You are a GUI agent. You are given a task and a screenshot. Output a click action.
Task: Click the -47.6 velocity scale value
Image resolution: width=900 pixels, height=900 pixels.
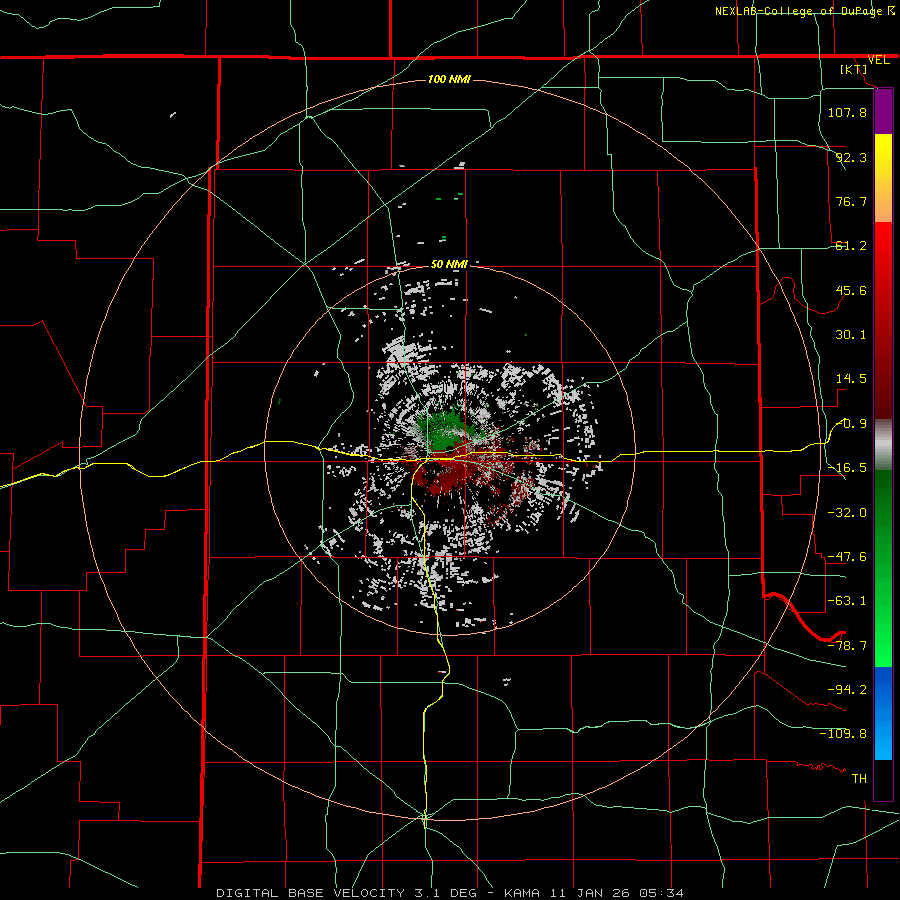(x=847, y=557)
